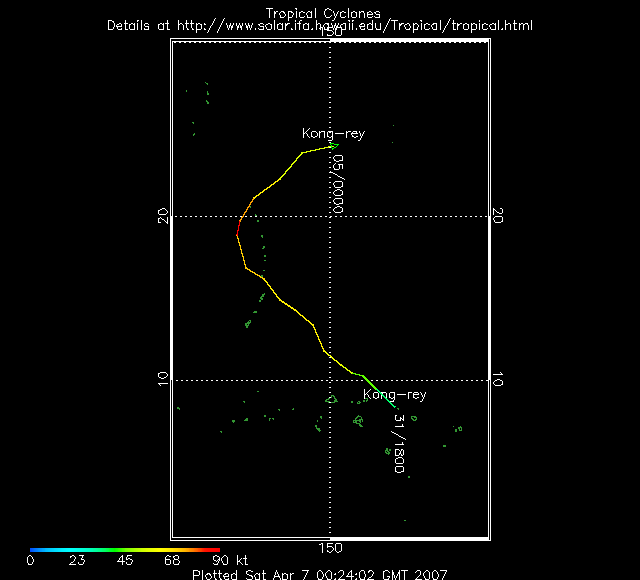Viewport: 640px width, 580px height.
Task: Click the red peak-intensity segment of the track
Action: [238, 232]
